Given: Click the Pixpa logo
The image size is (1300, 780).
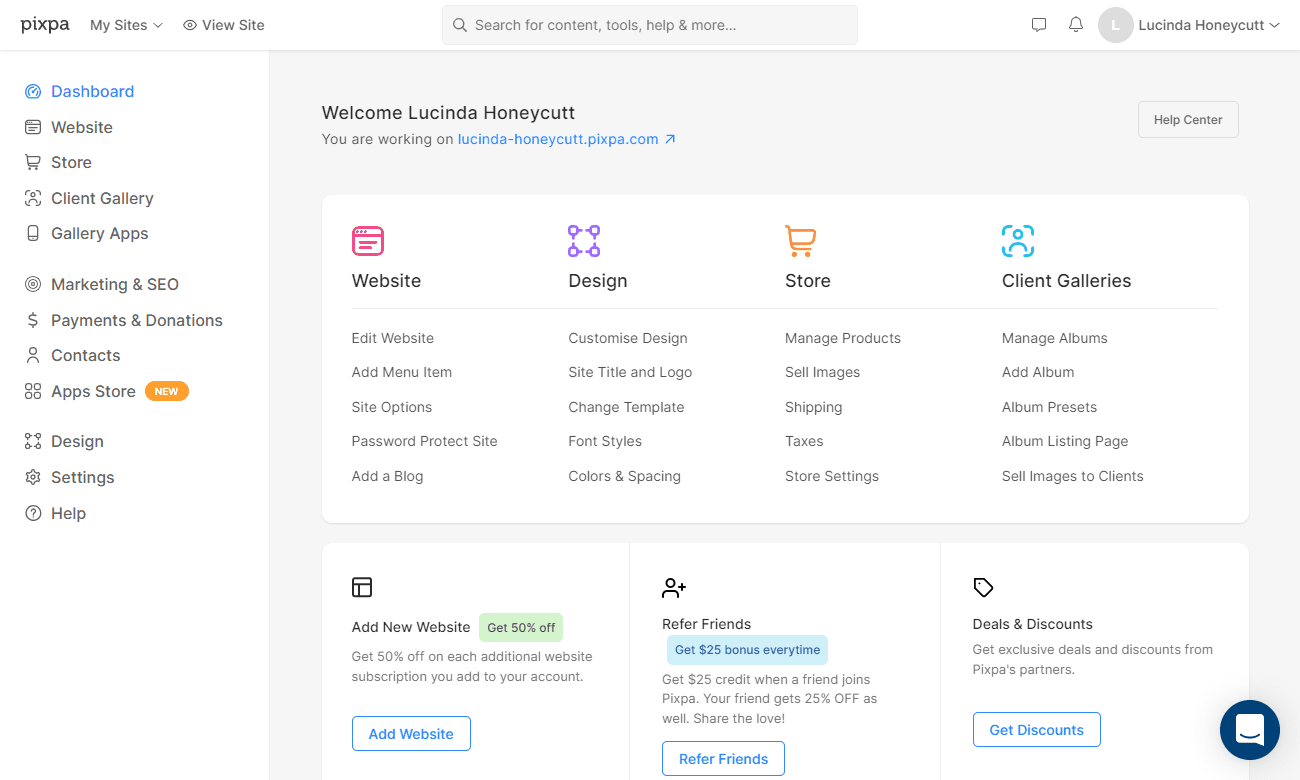Looking at the screenshot, I should click(45, 25).
